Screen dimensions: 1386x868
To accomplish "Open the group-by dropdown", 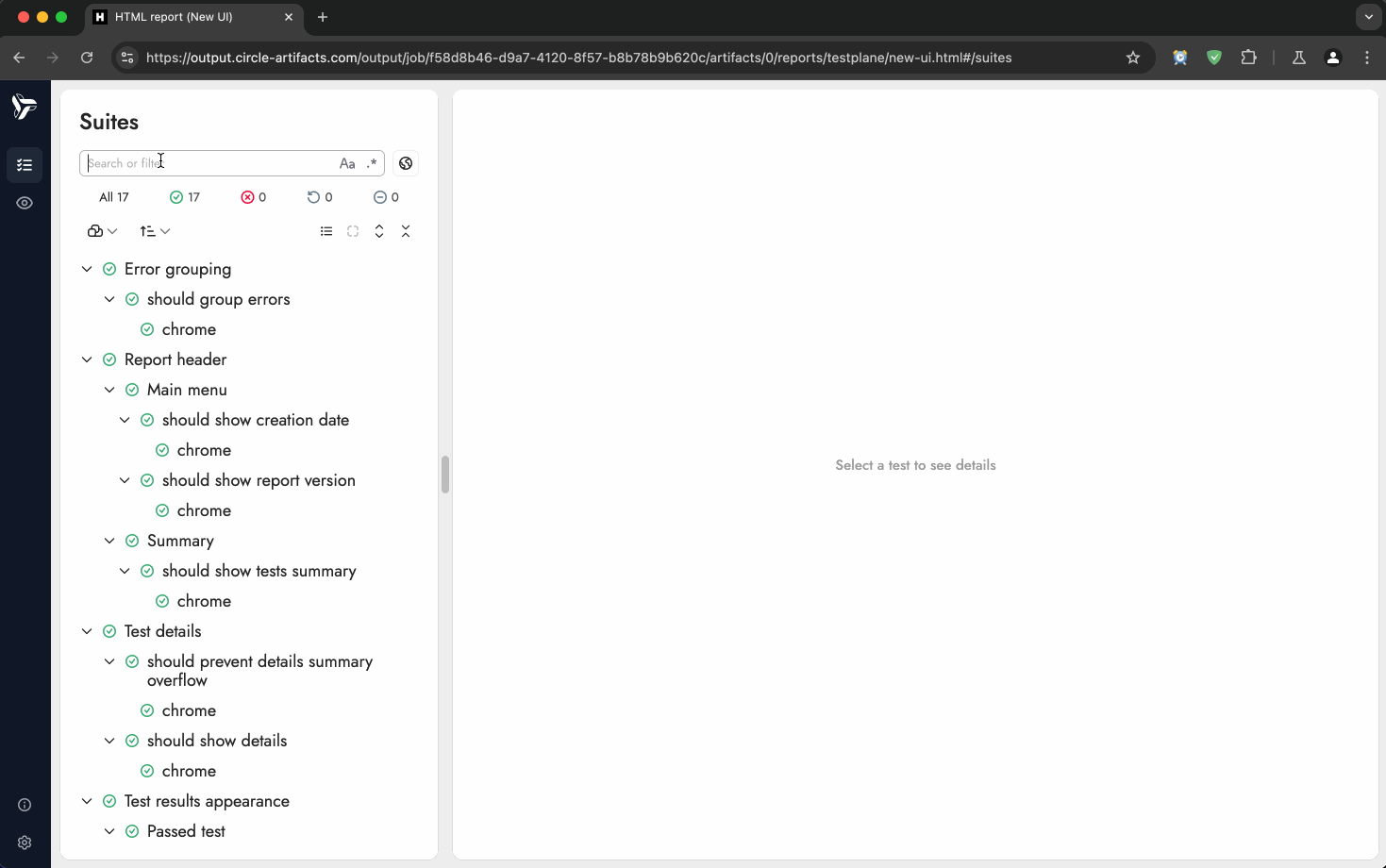I will 102,231.
